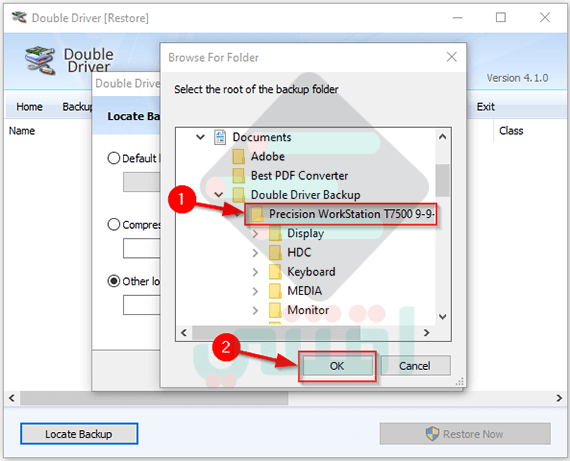Click the Double Driver logo in the header
This screenshot has width=570, height=461.
click(x=40, y=60)
